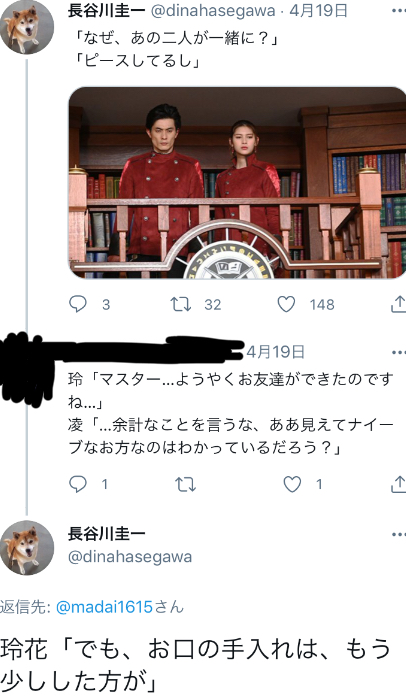406x698 pixels.
Task: Click reply icon on first tweet
Action: tap(78, 304)
